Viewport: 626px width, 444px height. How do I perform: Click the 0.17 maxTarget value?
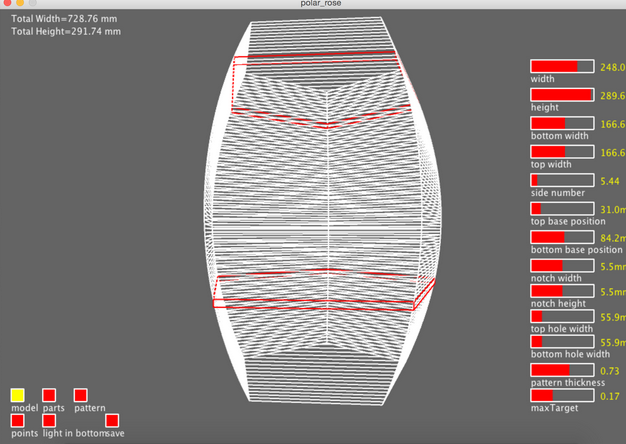[x=610, y=396]
